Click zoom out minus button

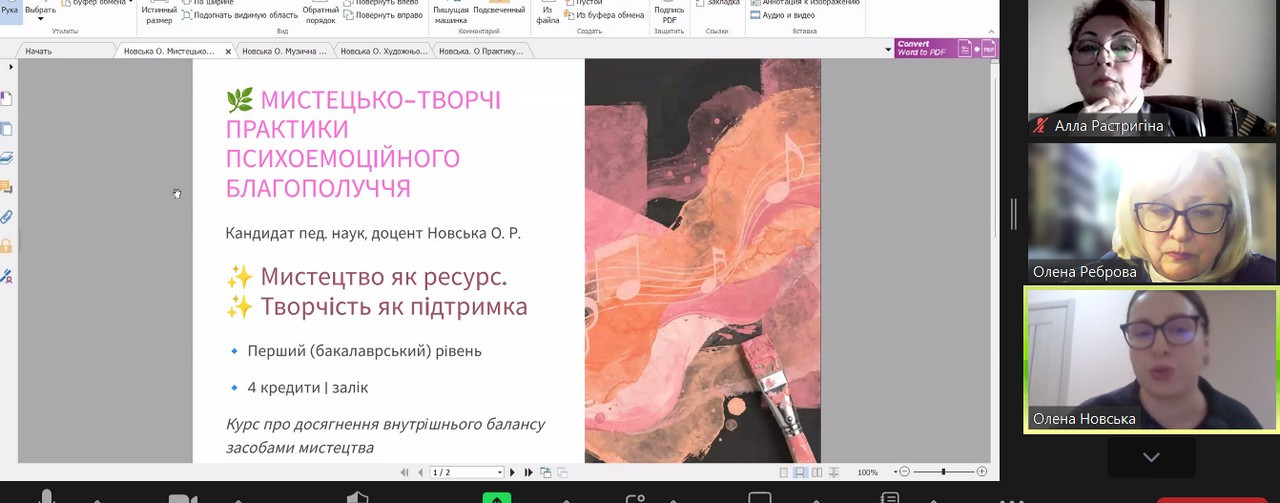coord(904,472)
